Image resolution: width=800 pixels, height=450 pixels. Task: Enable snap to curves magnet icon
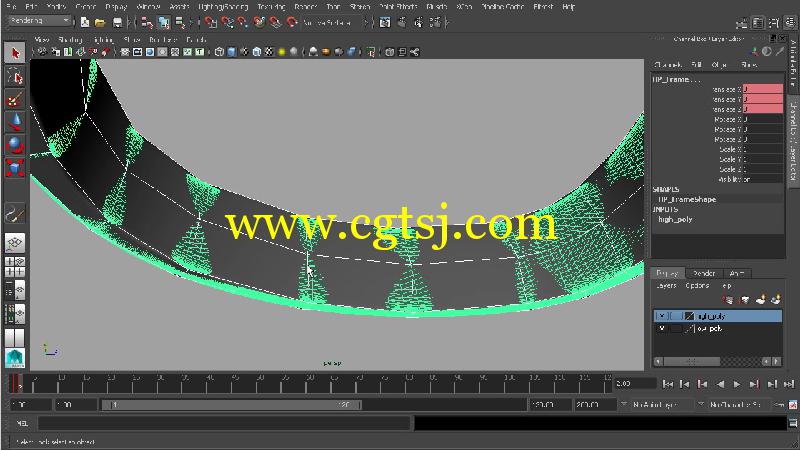tap(227, 22)
